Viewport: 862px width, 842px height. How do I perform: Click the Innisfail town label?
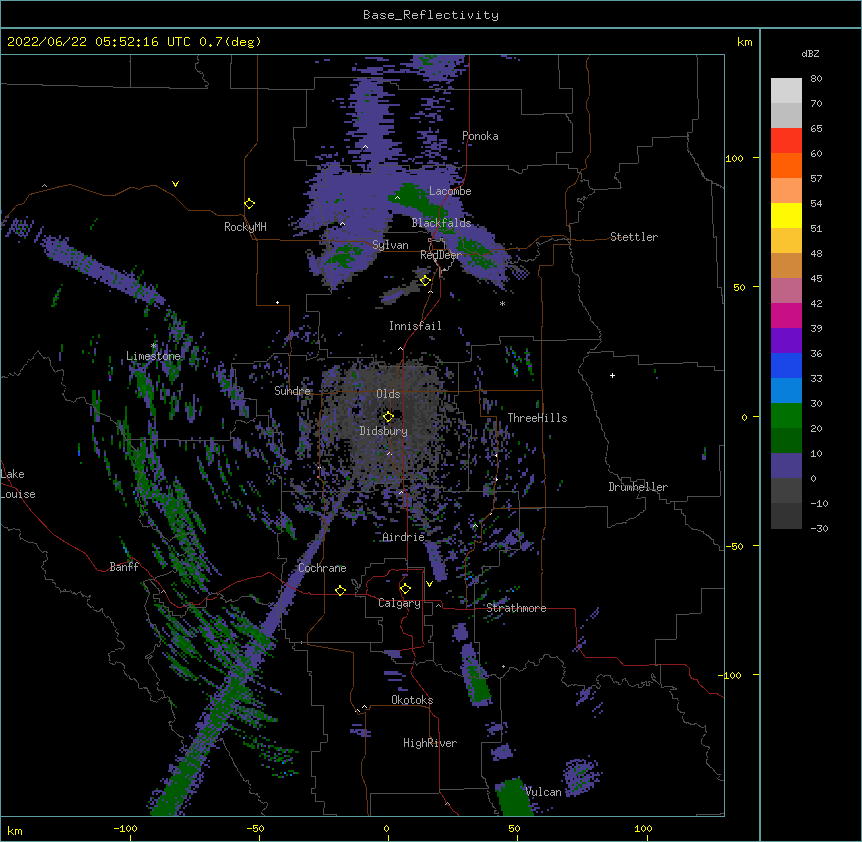(x=415, y=326)
